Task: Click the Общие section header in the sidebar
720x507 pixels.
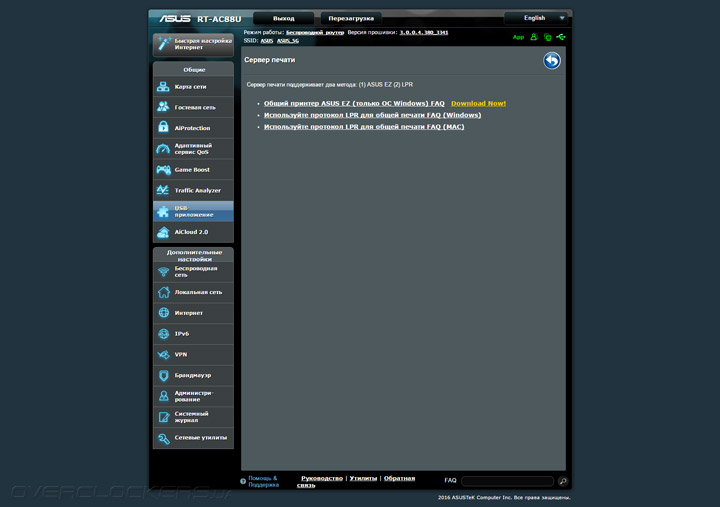Action: (194, 69)
